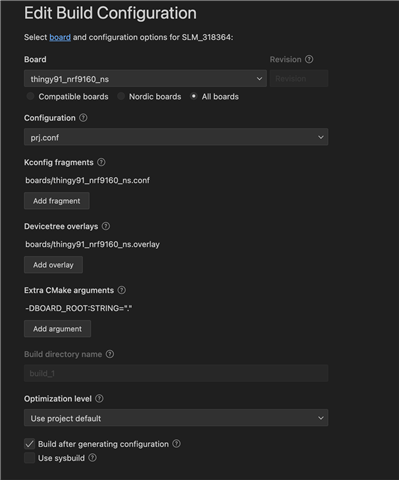Enable the Use sysbuild checkbox

[29, 458]
